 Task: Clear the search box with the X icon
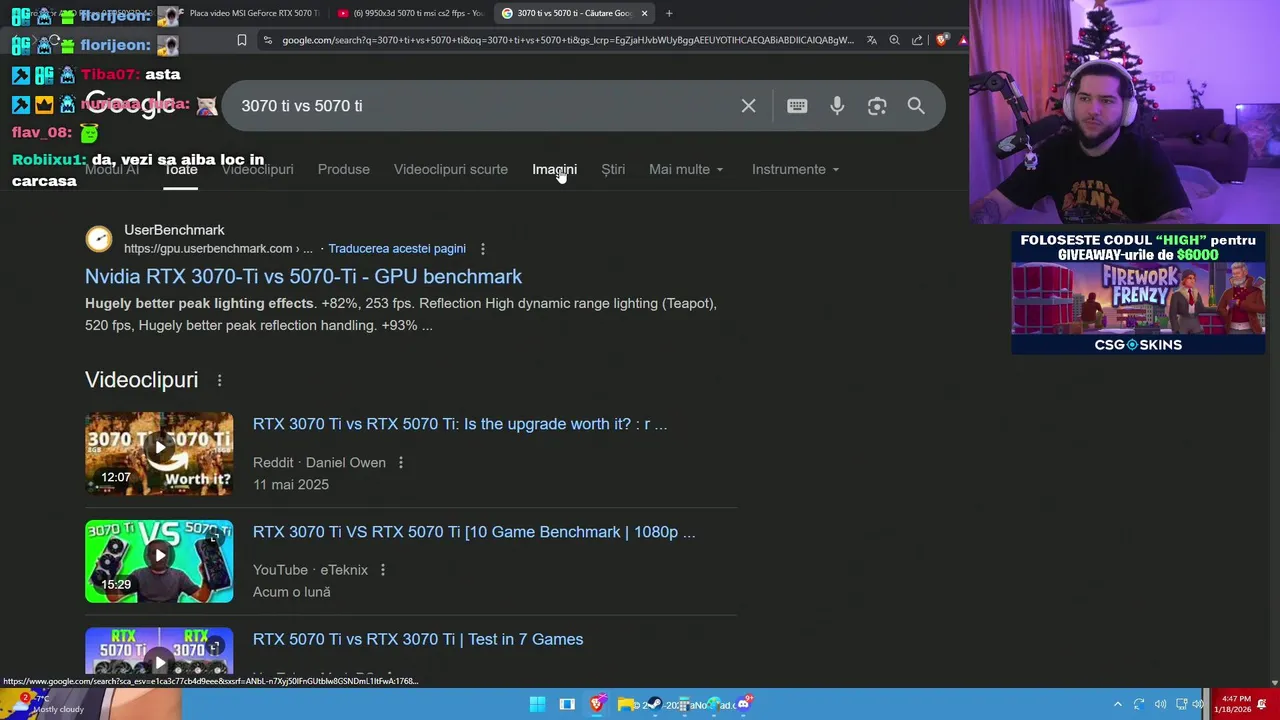[x=748, y=106]
